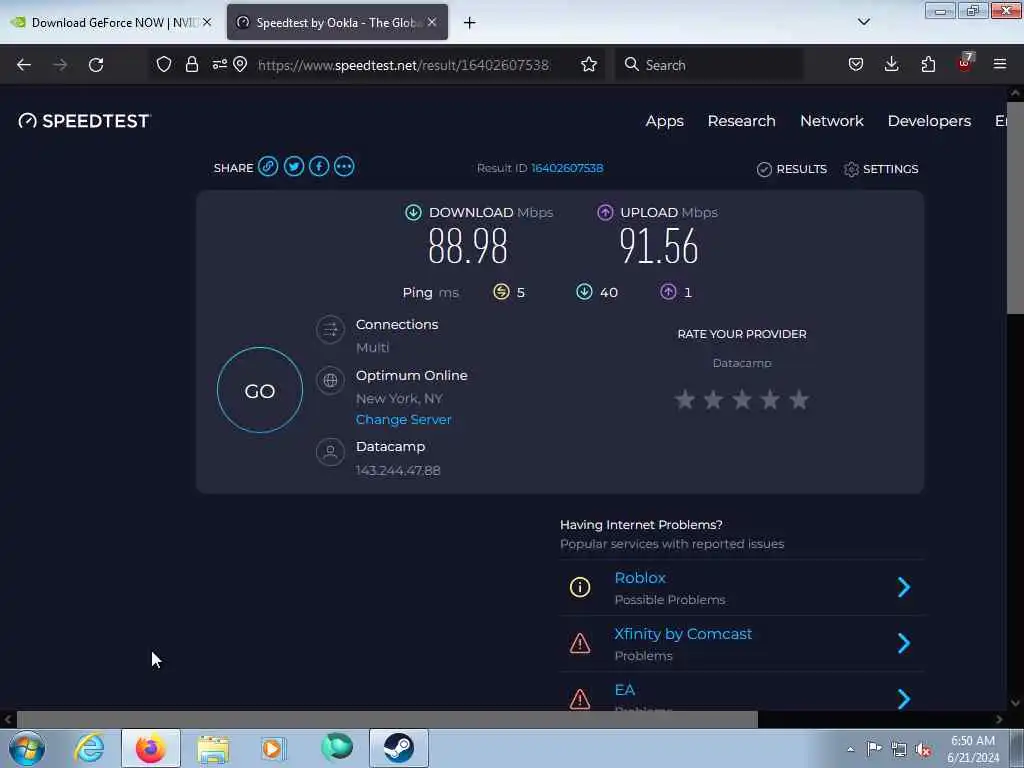The image size is (1024, 768).
Task: Rate provider one star
Action: point(684,399)
